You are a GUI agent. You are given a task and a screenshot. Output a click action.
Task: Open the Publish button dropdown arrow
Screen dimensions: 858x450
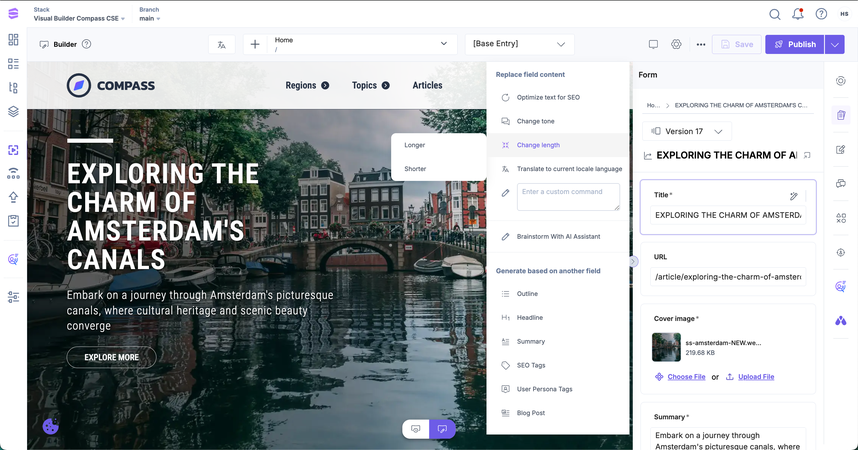point(834,44)
